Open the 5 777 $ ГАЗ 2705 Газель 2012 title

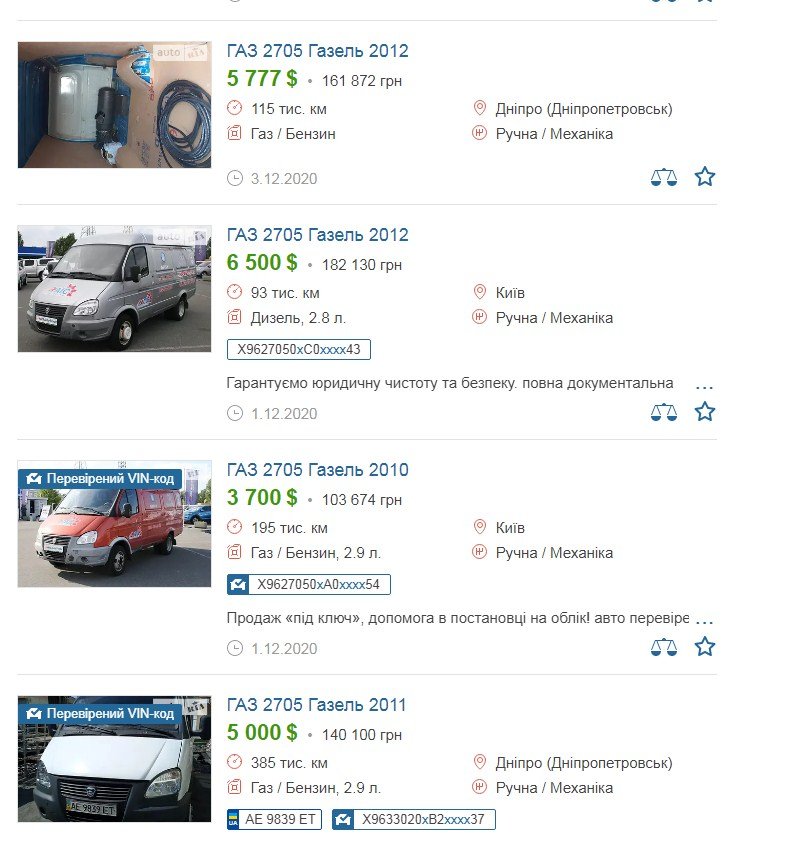pyautogui.click(x=317, y=51)
